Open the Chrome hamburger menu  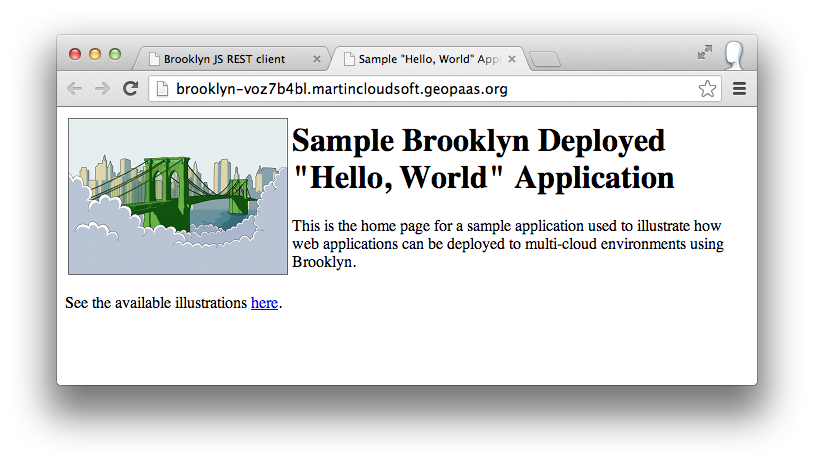740,89
